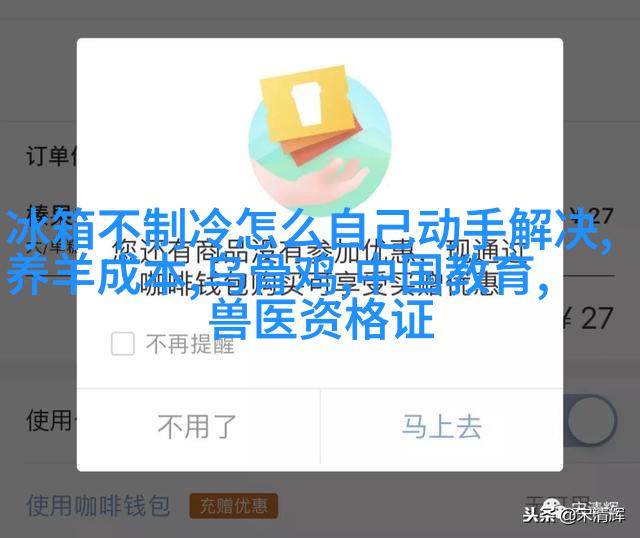Click the ¥ 27 price at right edge

588,318
